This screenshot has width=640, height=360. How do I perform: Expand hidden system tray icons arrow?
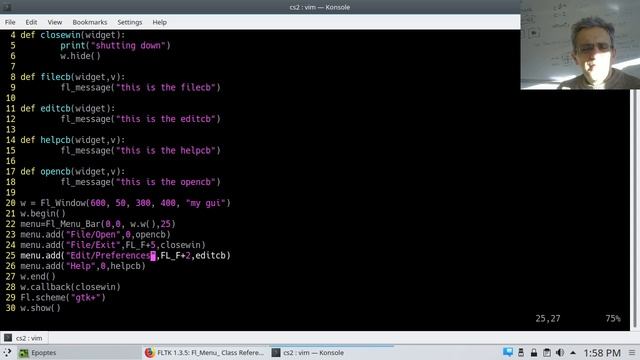pyautogui.click(x=573, y=353)
